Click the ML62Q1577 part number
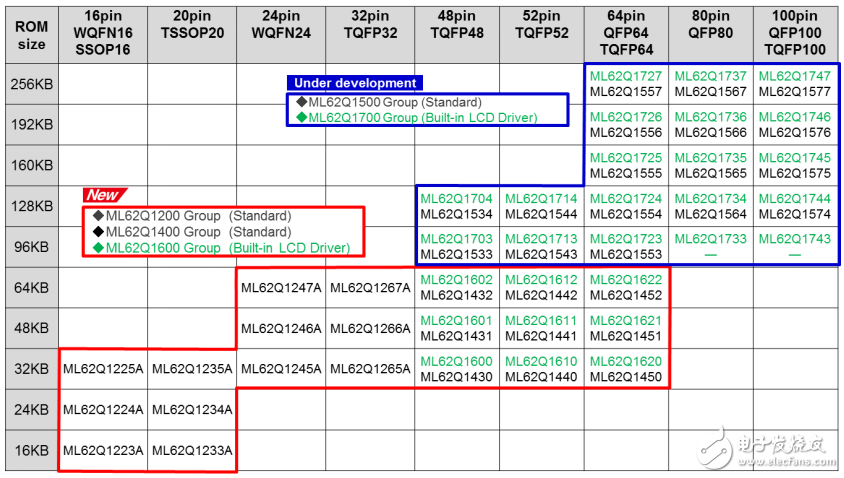 [x=794, y=92]
